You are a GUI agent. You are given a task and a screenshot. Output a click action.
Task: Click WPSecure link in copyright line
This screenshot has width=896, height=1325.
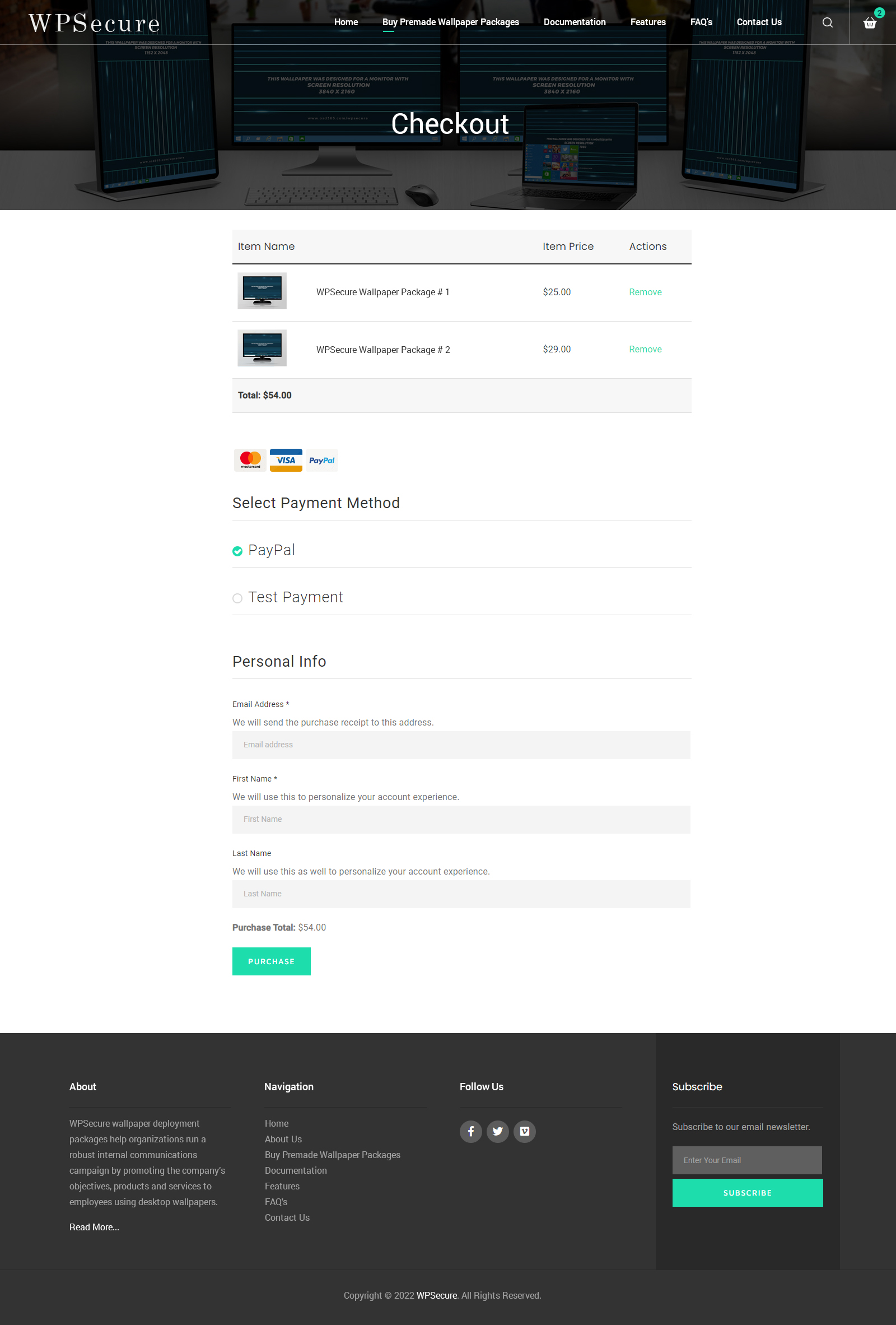pyautogui.click(x=437, y=1295)
